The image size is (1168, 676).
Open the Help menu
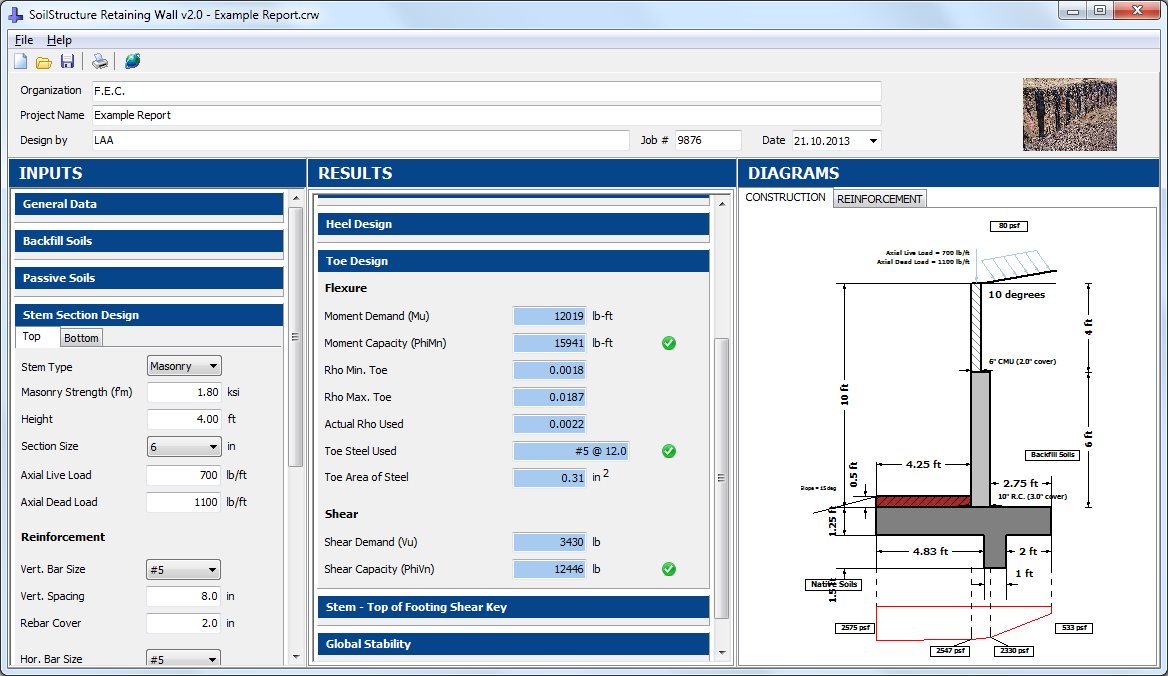[58, 39]
